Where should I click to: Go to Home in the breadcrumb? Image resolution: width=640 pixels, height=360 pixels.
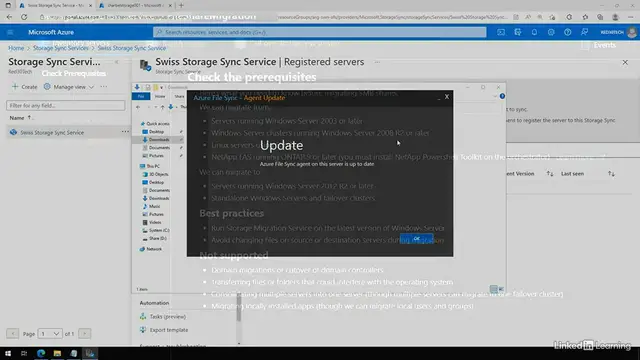(x=16, y=48)
